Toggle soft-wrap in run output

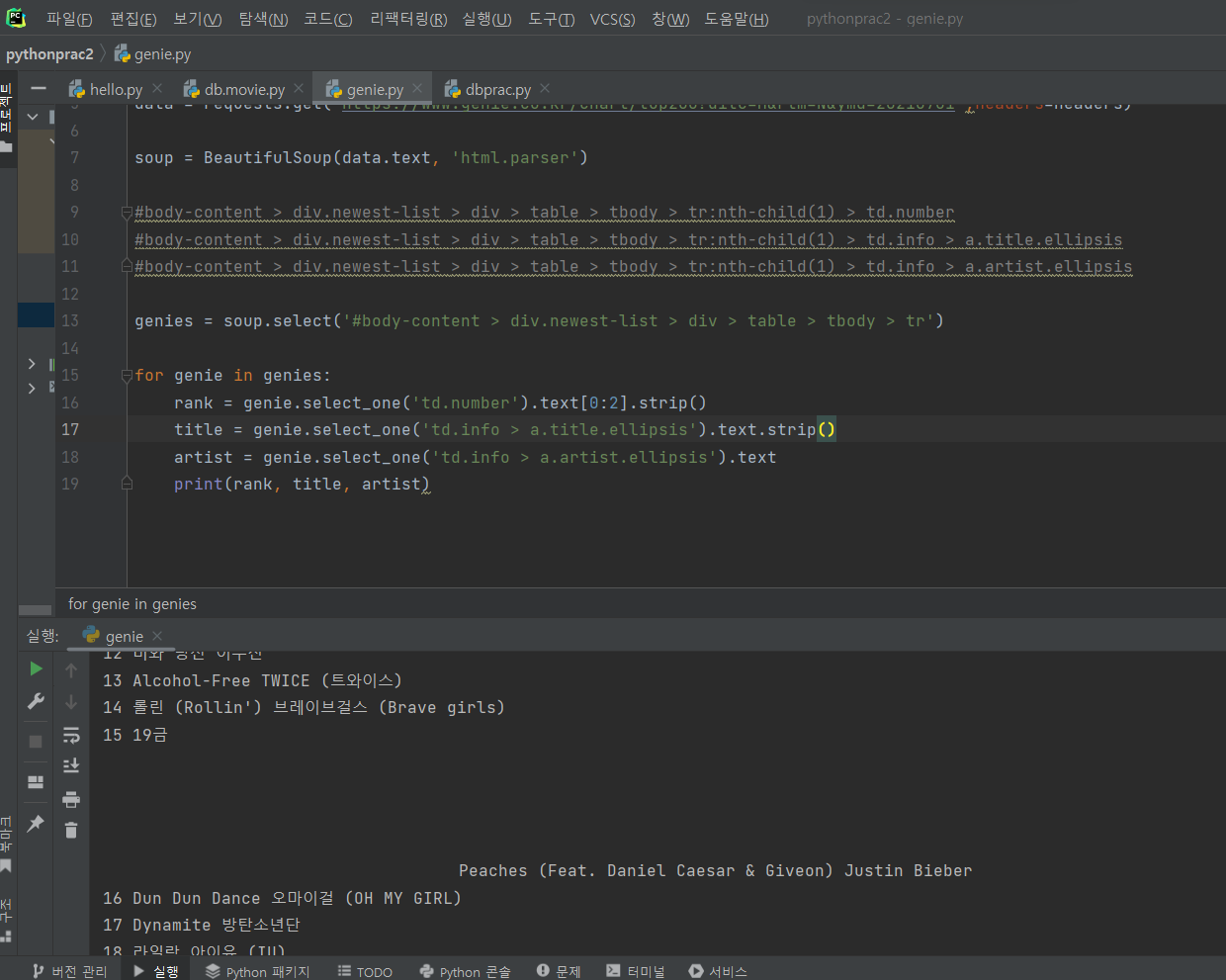coord(71,735)
